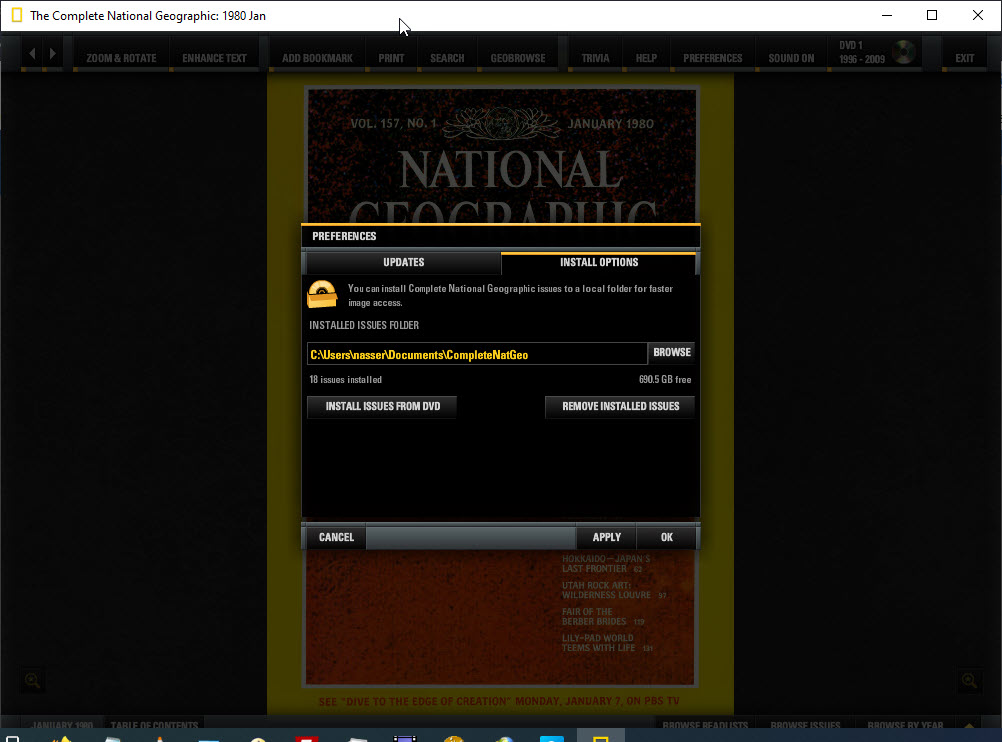Apply the preference changes
The height and width of the screenshot is (742, 1002).
pos(606,537)
